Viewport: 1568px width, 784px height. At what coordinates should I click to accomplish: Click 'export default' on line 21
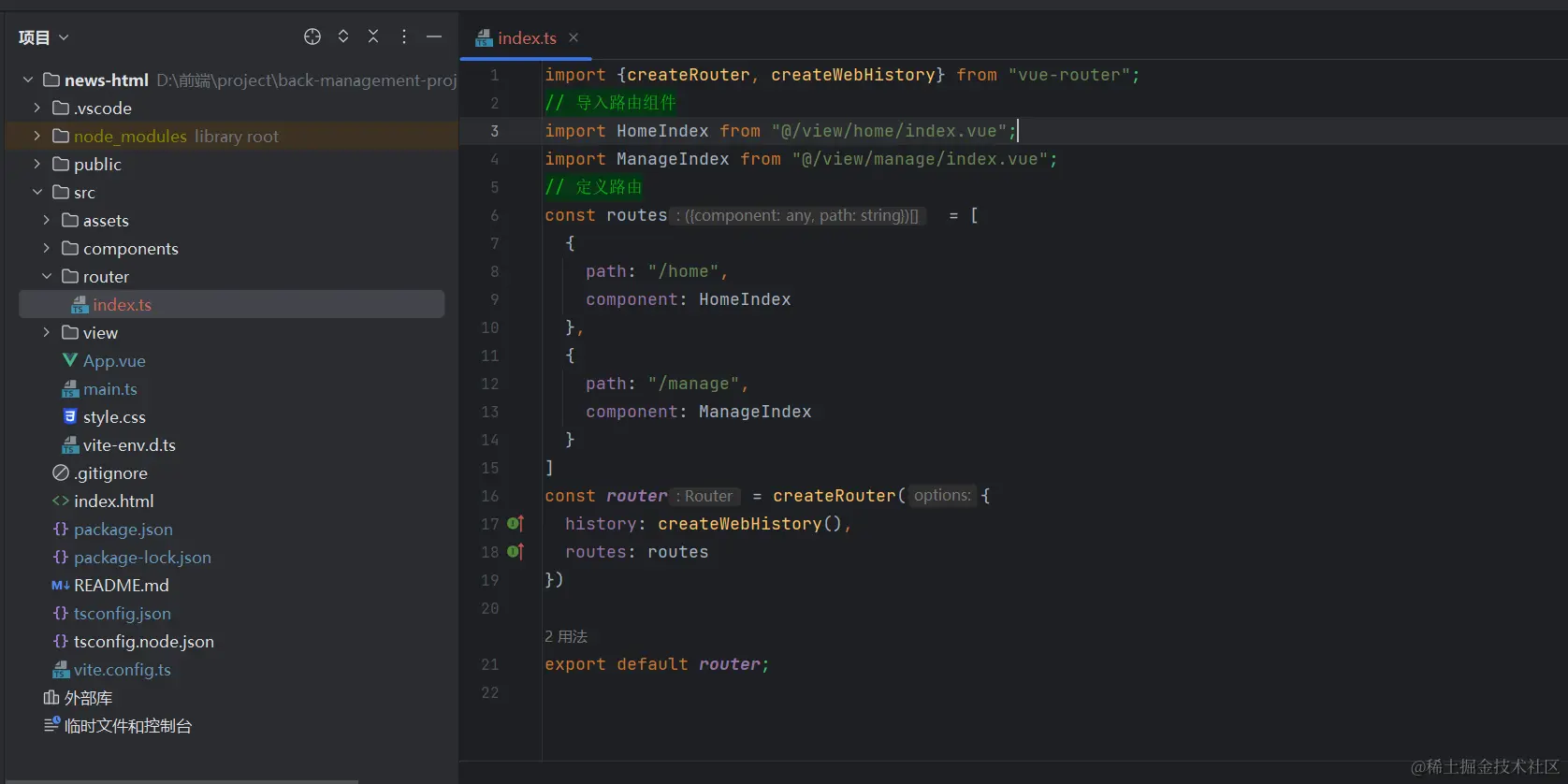pyautogui.click(x=617, y=664)
